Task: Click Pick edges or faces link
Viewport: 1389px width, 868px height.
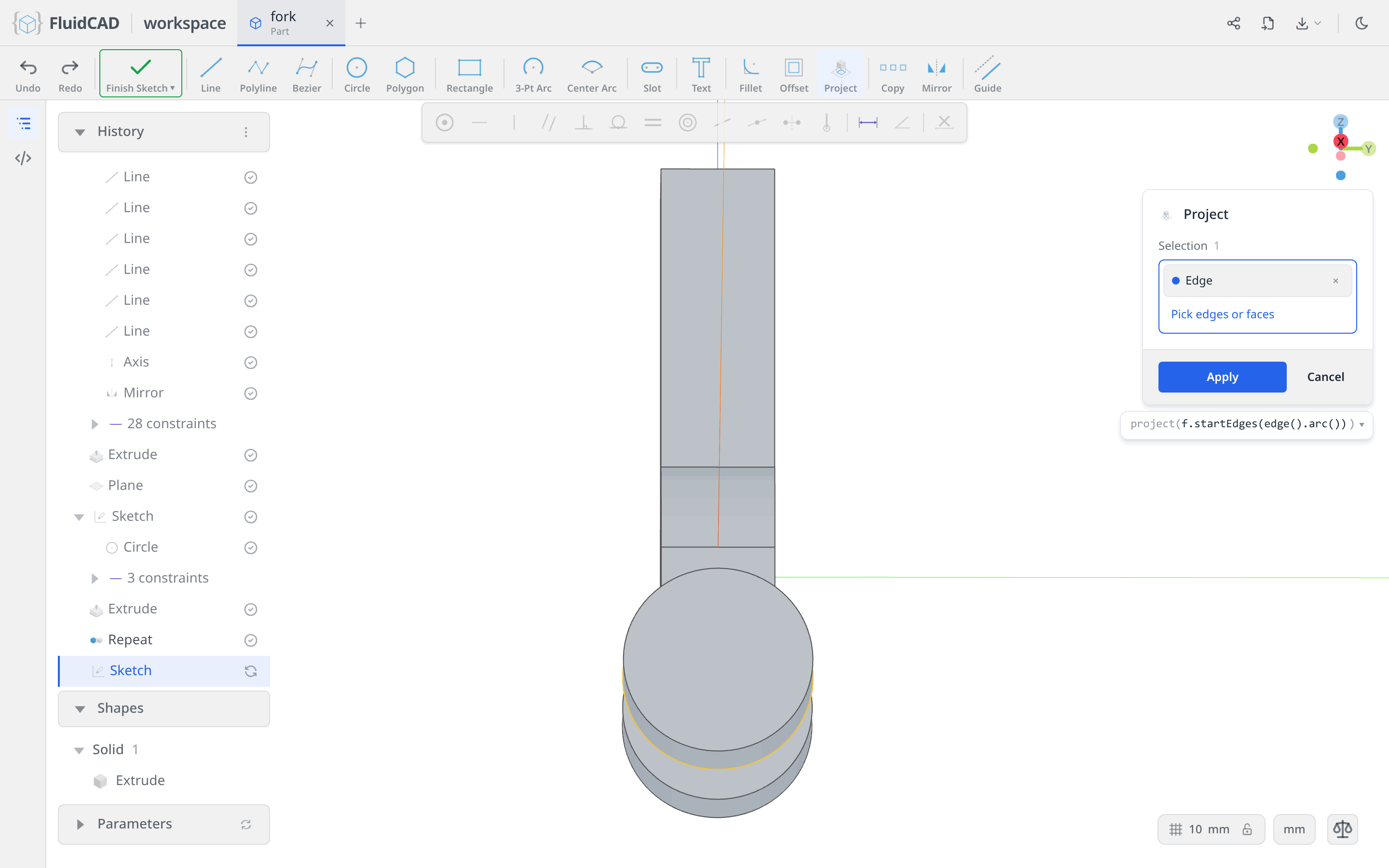Action: tap(1222, 314)
